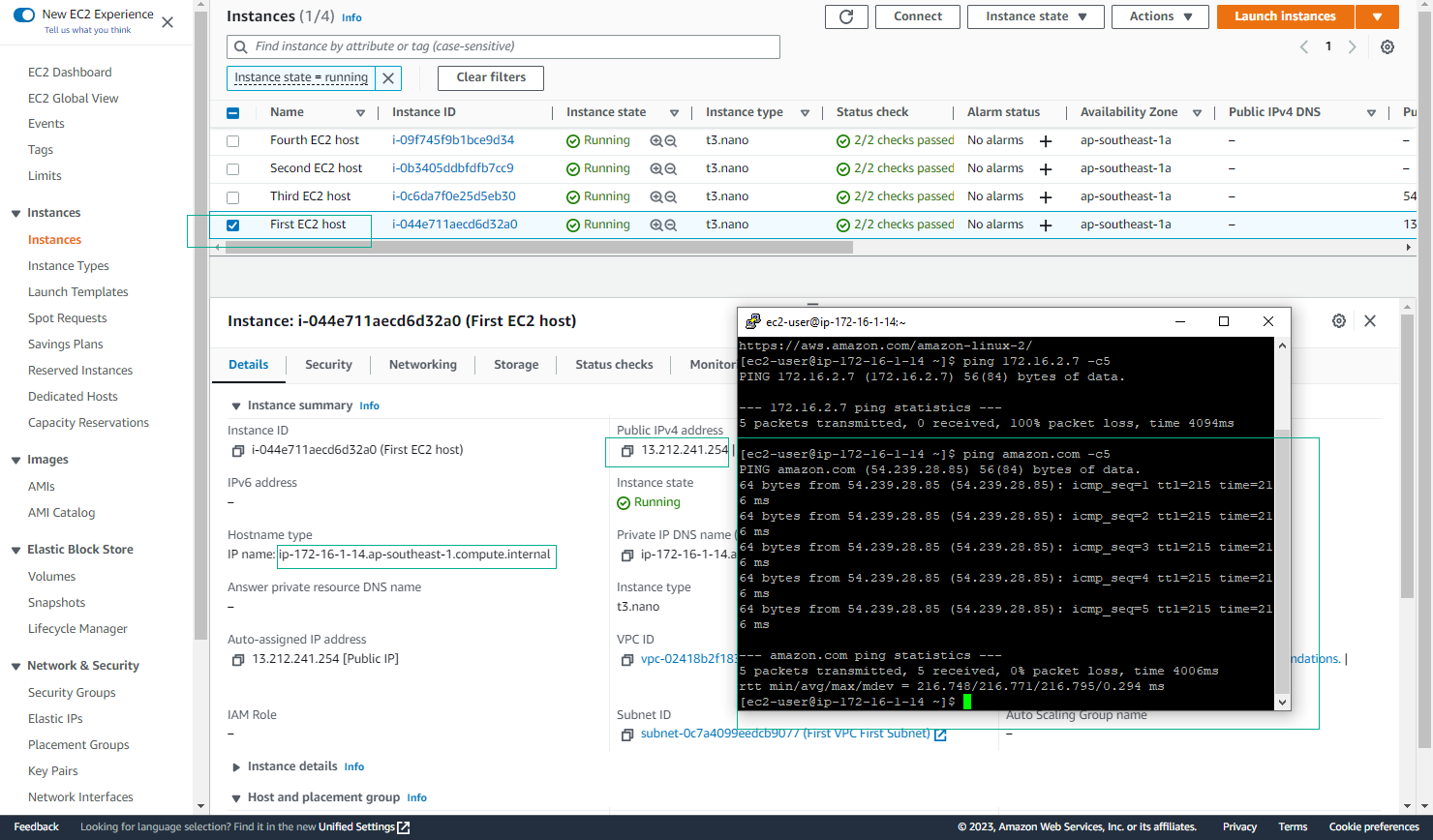
Task: Copy the Instance ID value icon
Action: [x=238, y=451]
